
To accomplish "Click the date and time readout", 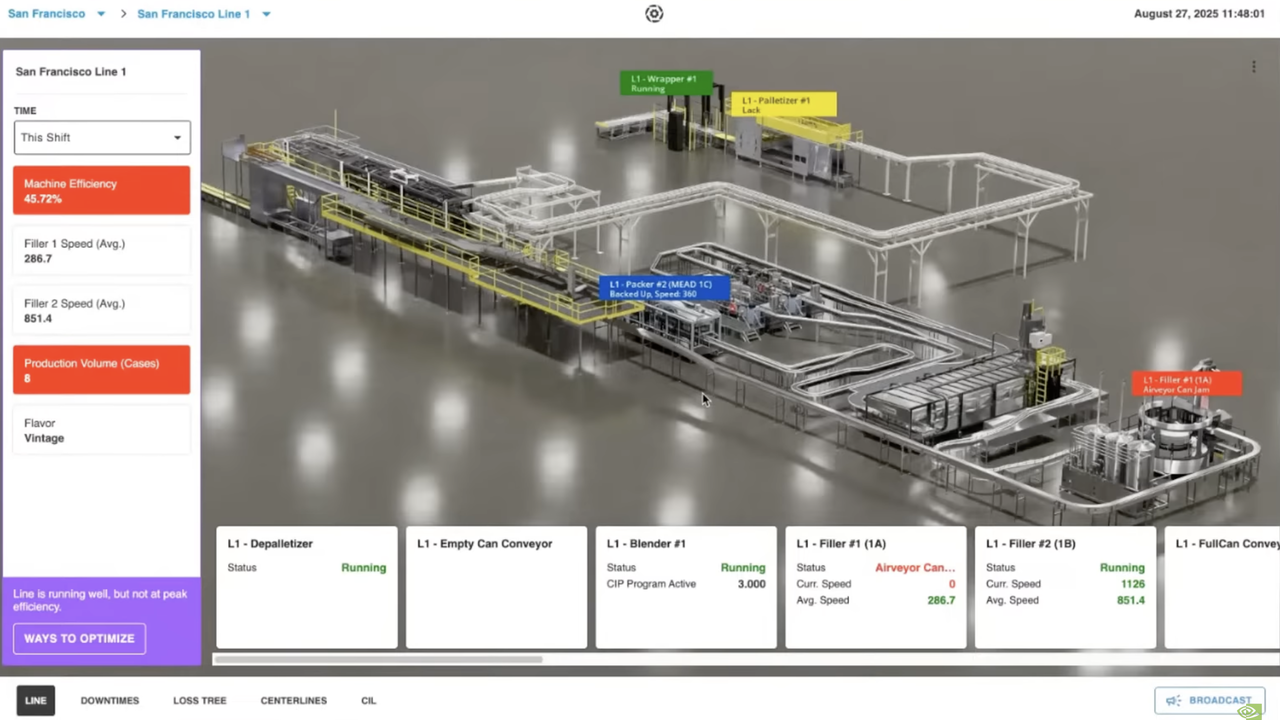I will tap(1199, 14).
